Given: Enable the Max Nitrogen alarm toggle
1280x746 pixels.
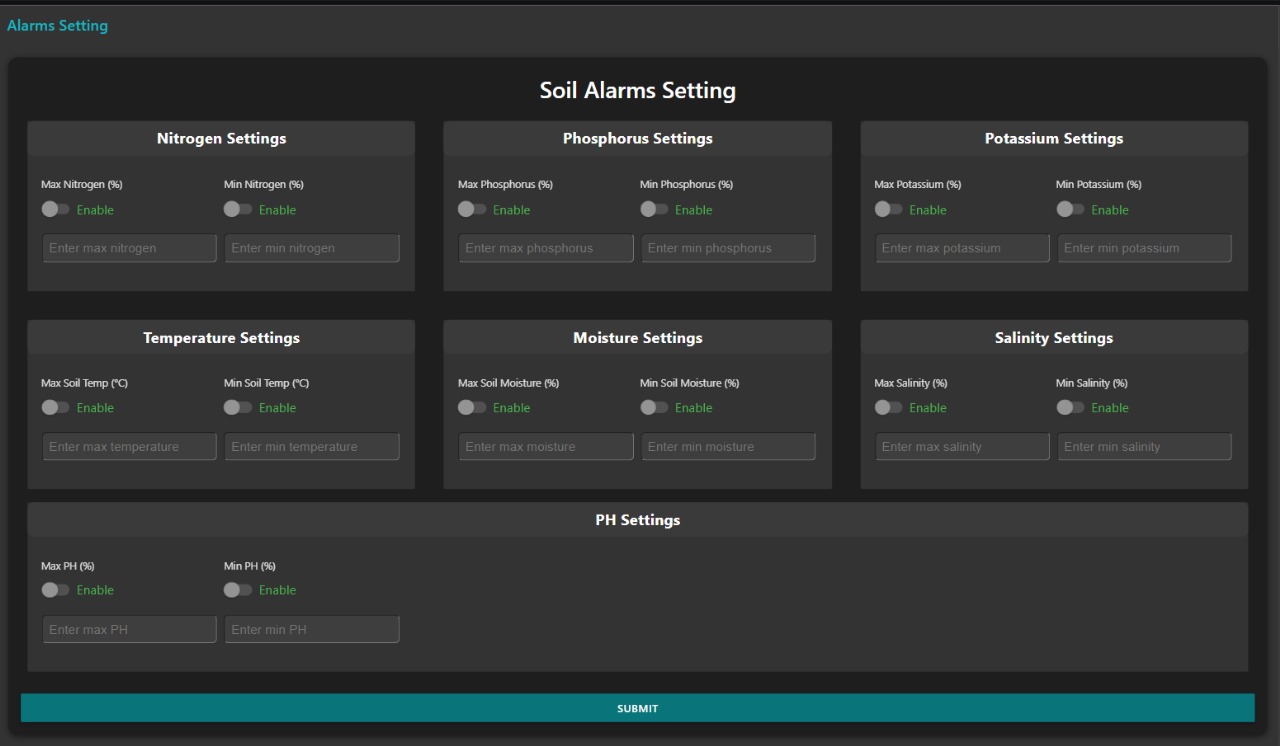Looking at the screenshot, I should [56, 209].
